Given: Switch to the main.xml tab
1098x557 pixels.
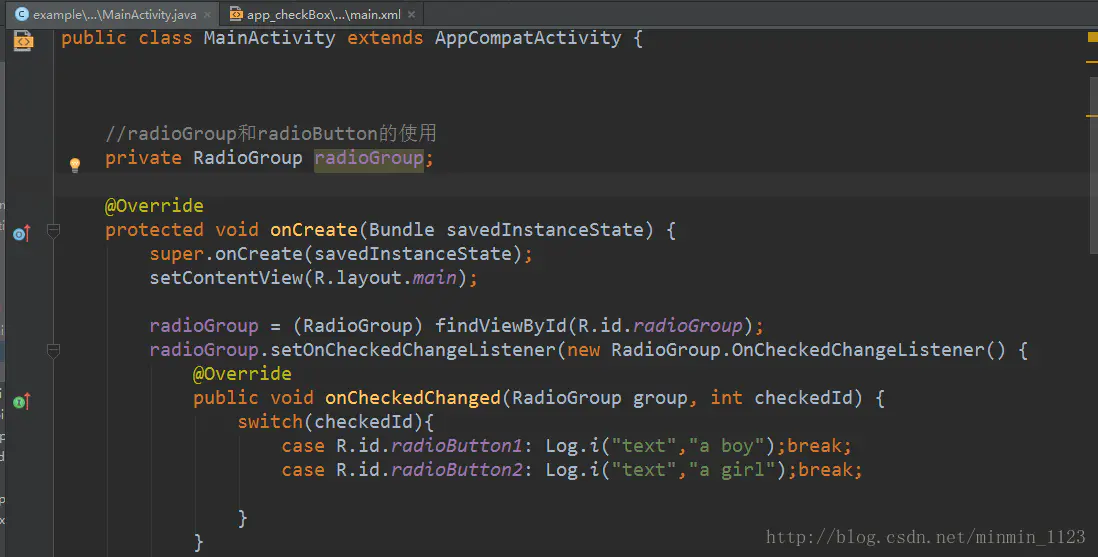Looking at the screenshot, I should coord(322,14).
